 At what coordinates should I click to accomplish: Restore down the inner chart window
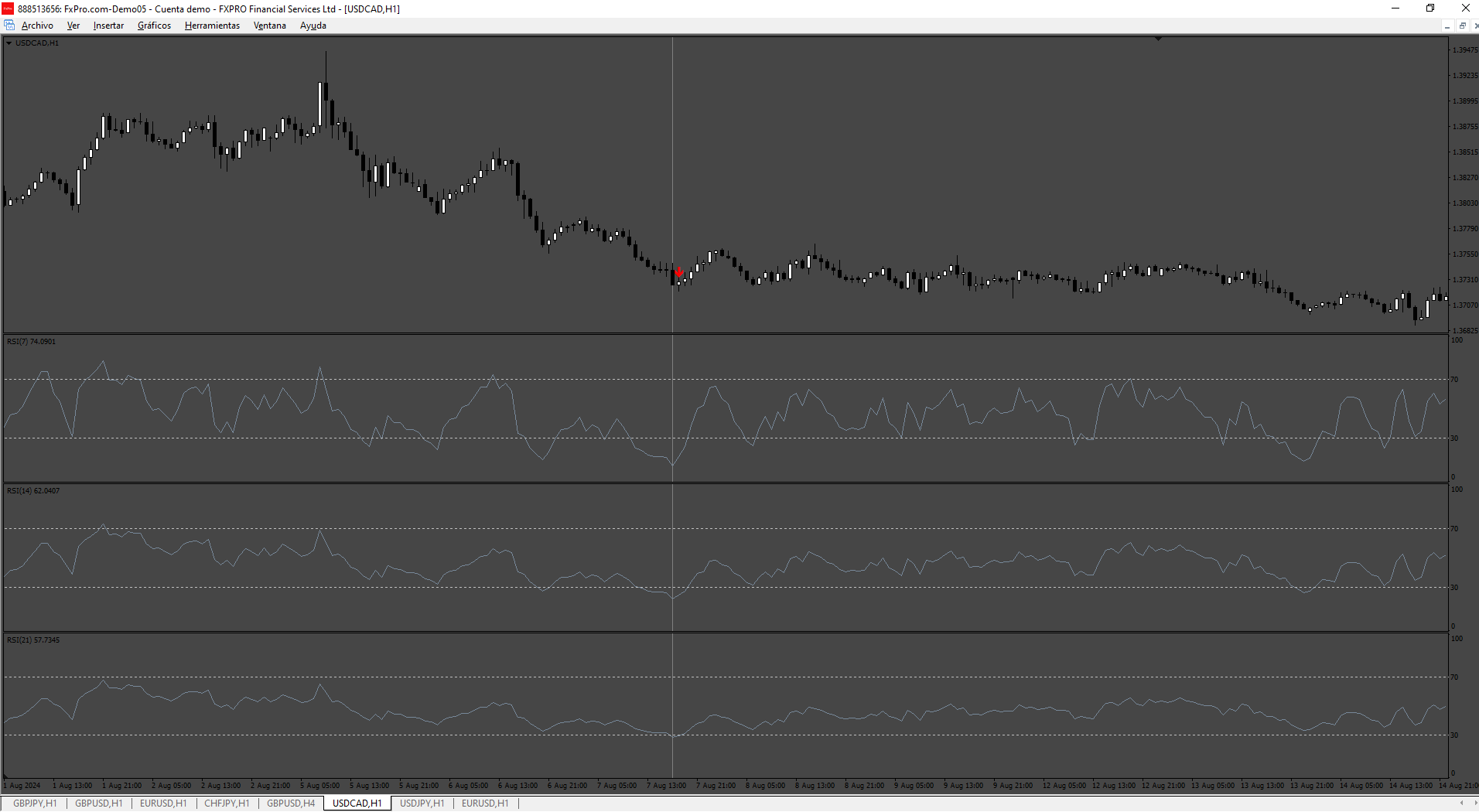(x=1462, y=26)
